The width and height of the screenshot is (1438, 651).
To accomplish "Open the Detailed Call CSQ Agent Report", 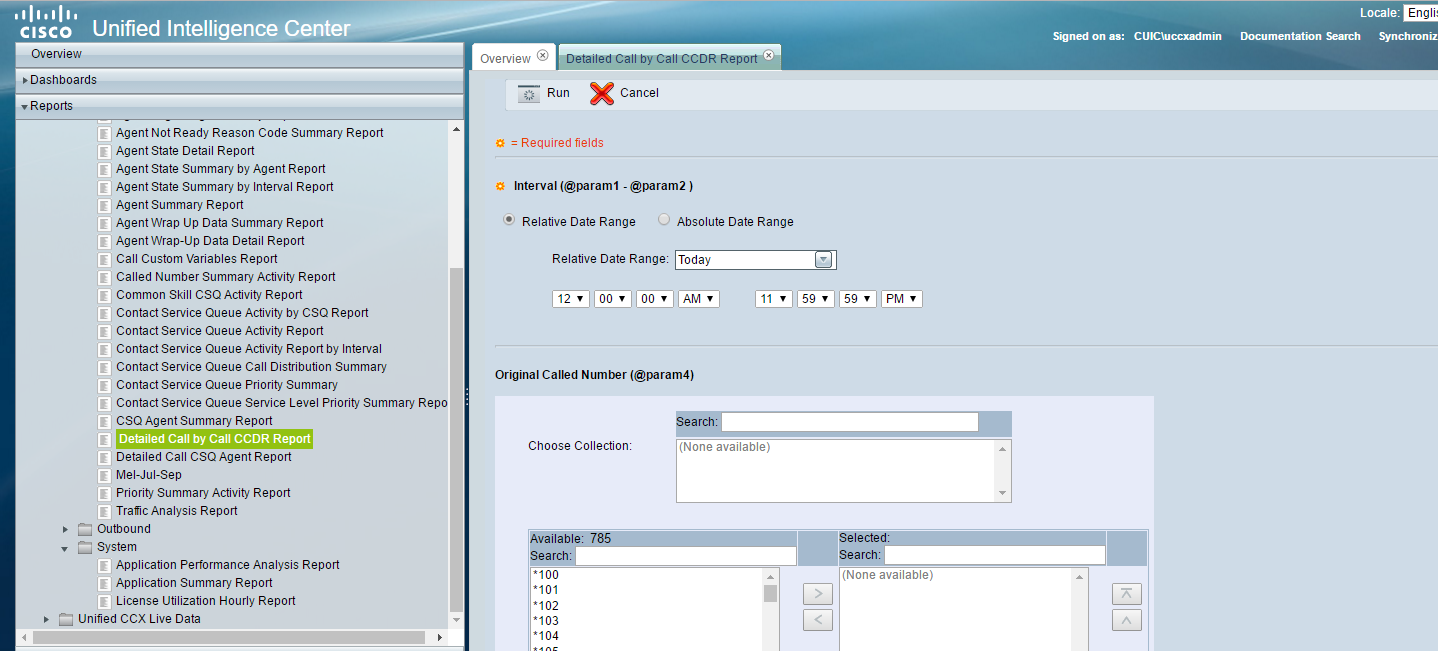I will (204, 457).
